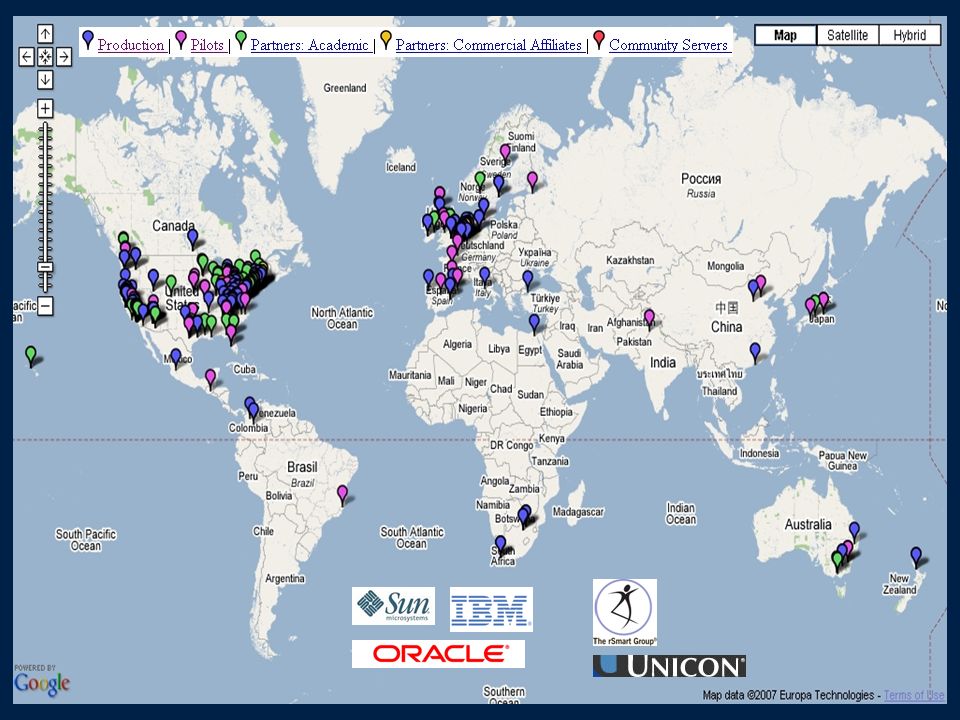Select the magenta marker near western Russia

[533, 181]
